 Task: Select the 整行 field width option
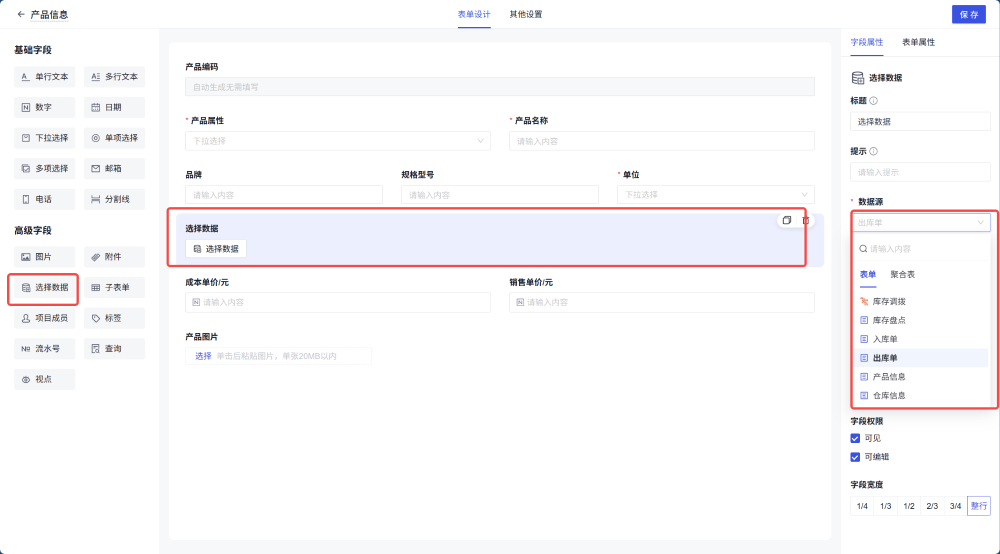click(x=978, y=506)
